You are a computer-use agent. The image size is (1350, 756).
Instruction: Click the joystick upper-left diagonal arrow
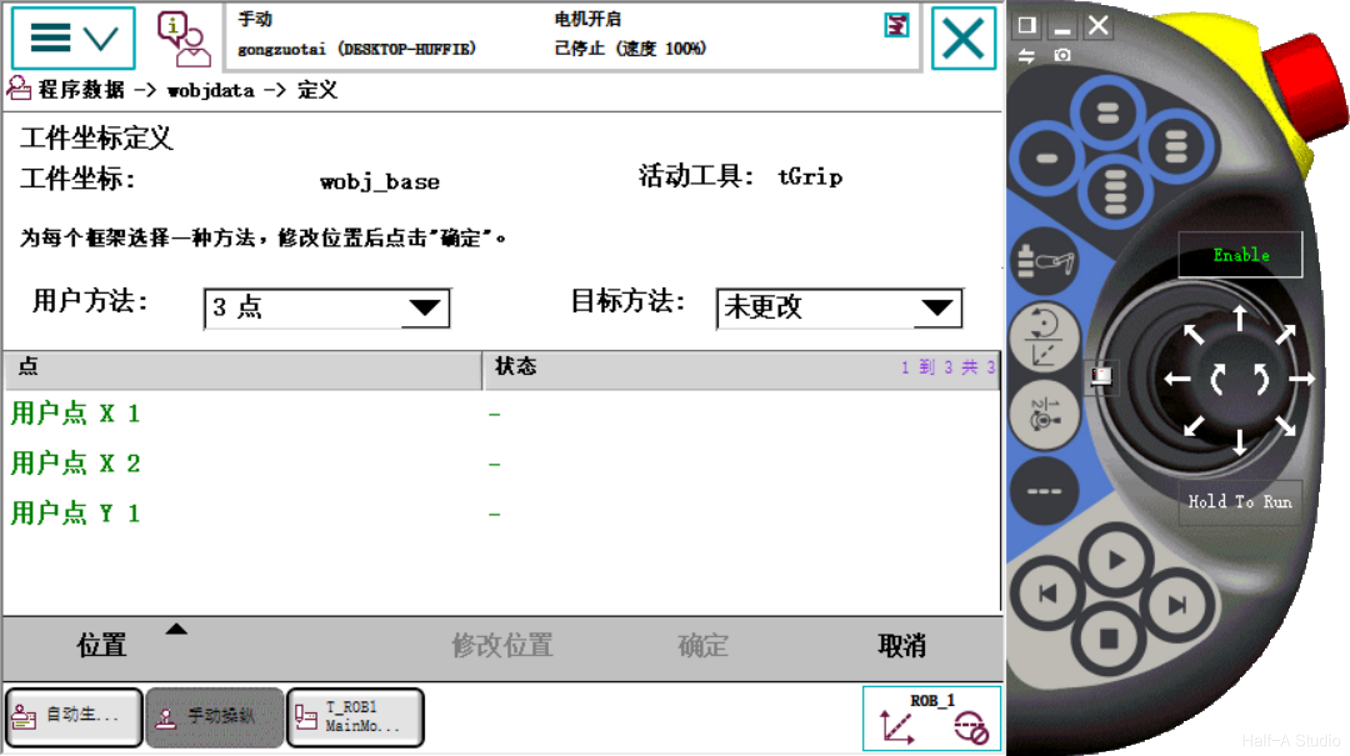coord(1193,333)
